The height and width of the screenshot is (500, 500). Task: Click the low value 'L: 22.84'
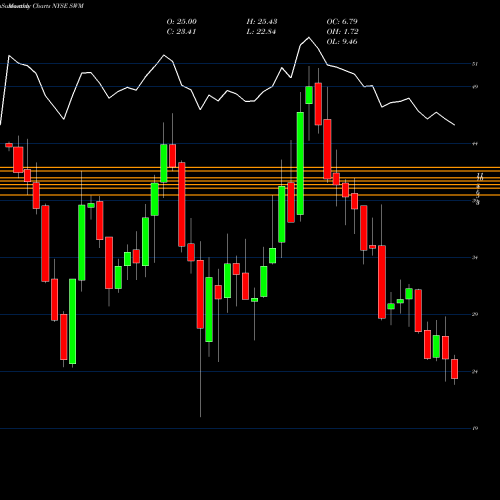261,32
